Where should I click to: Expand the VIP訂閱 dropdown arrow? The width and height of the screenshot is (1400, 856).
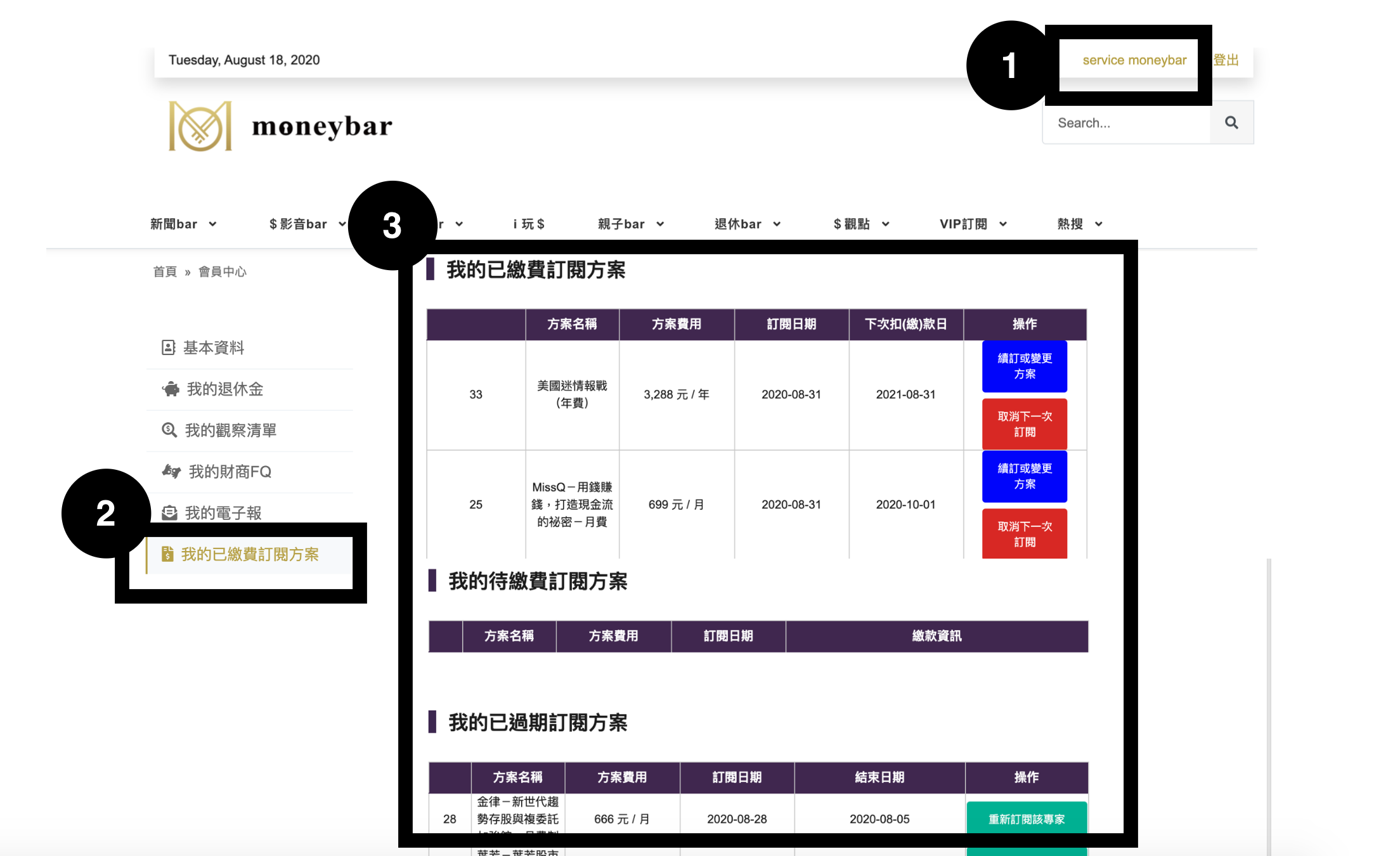pyautogui.click(x=1003, y=224)
